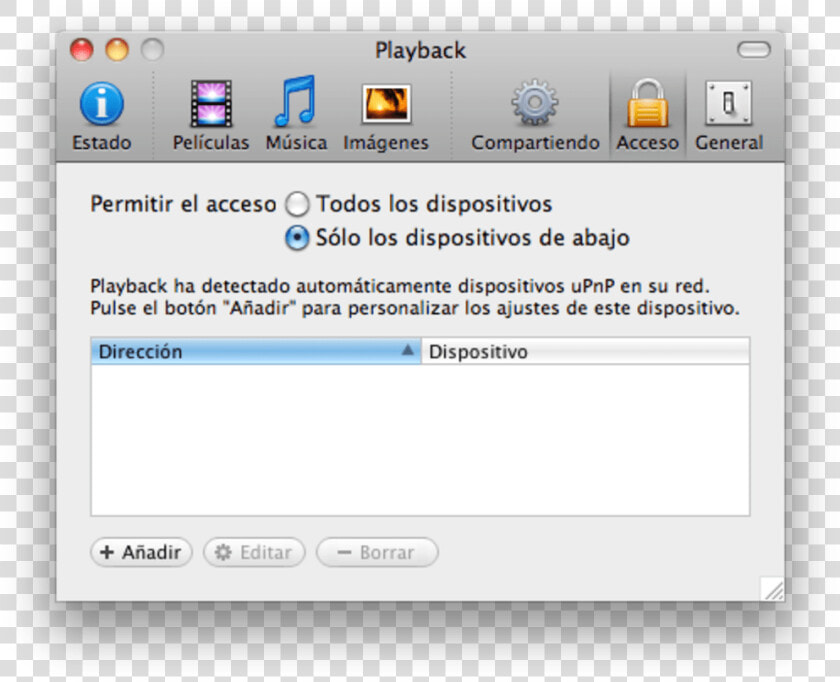
Task: Minimize the Playback window
Action: [117, 50]
